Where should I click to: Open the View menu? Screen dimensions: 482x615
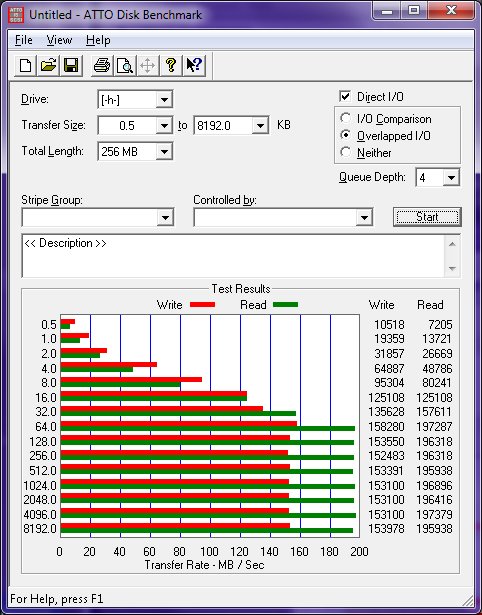(59, 40)
